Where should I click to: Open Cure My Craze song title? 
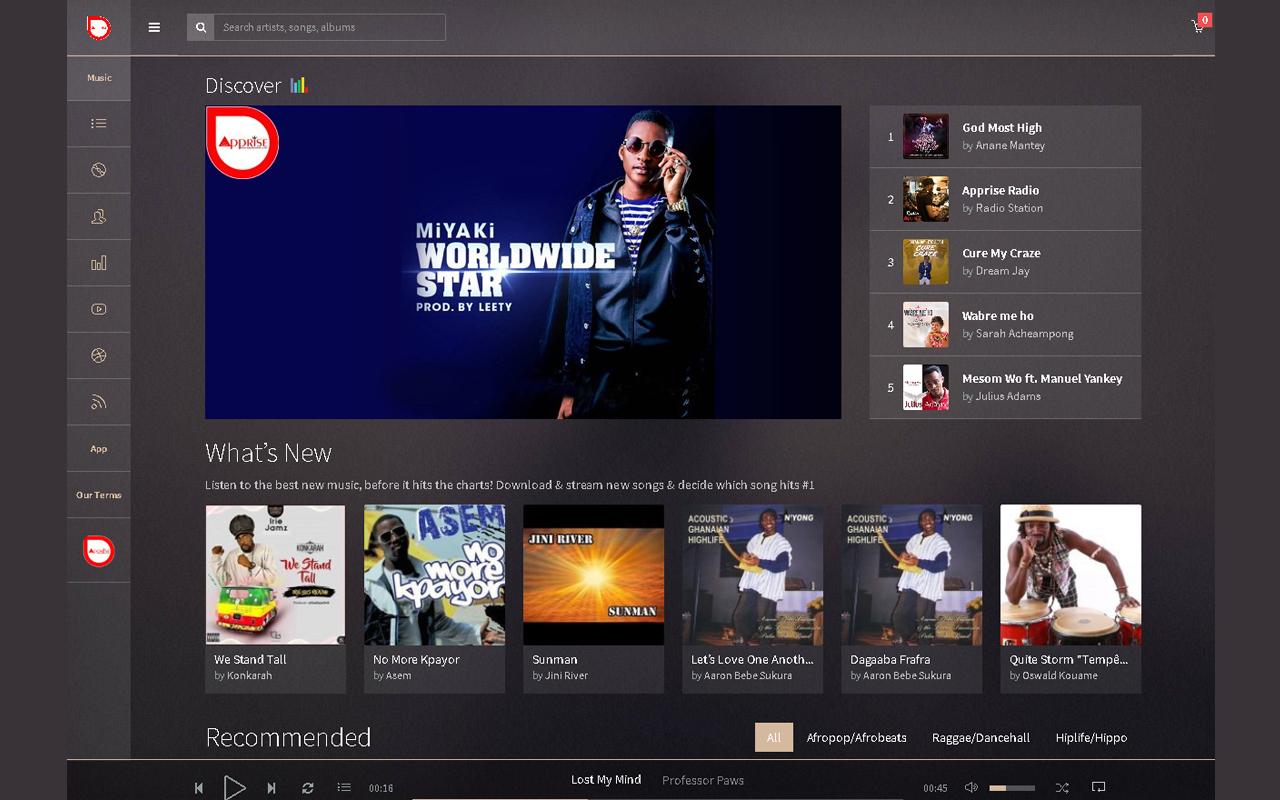pos(1001,253)
